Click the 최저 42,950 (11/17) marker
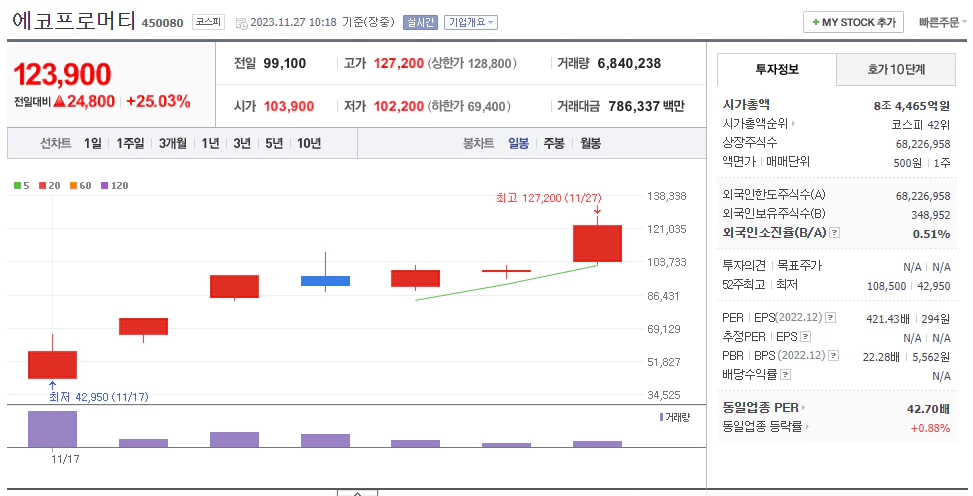This screenshot has height=496, width=973. click(99, 397)
